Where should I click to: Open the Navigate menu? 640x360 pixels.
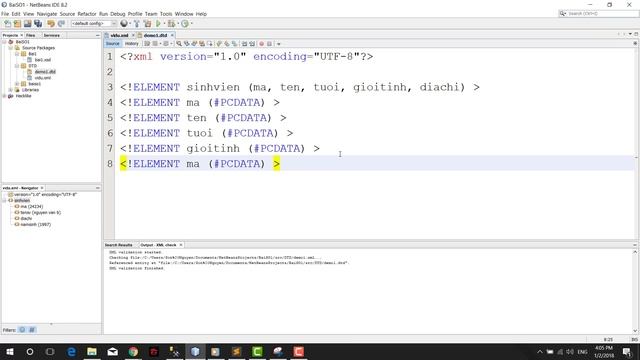[x=47, y=14]
